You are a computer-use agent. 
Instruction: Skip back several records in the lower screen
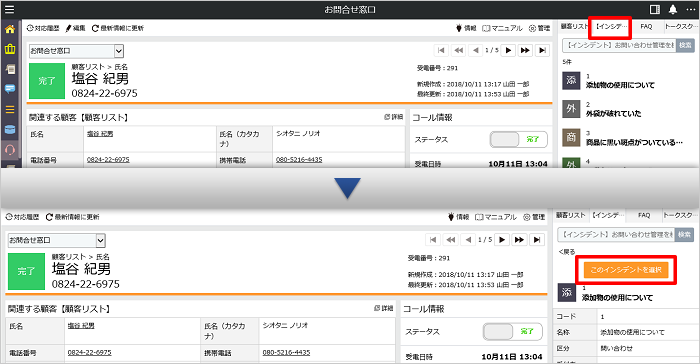coord(450,240)
